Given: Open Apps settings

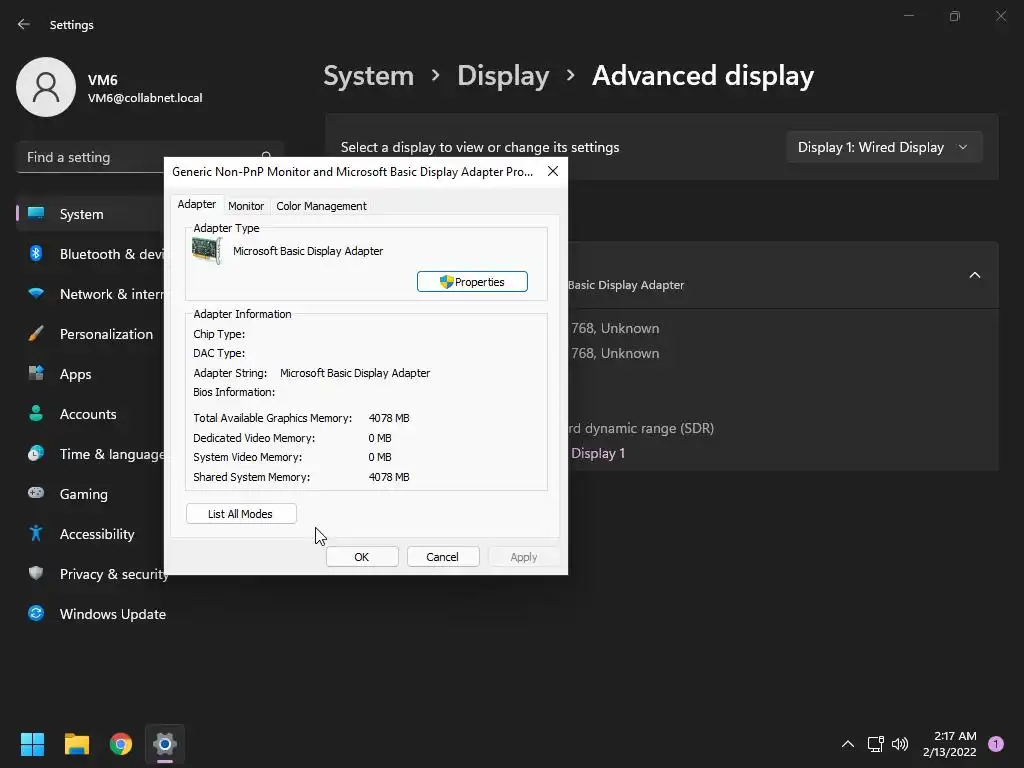Looking at the screenshot, I should click(90, 374).
